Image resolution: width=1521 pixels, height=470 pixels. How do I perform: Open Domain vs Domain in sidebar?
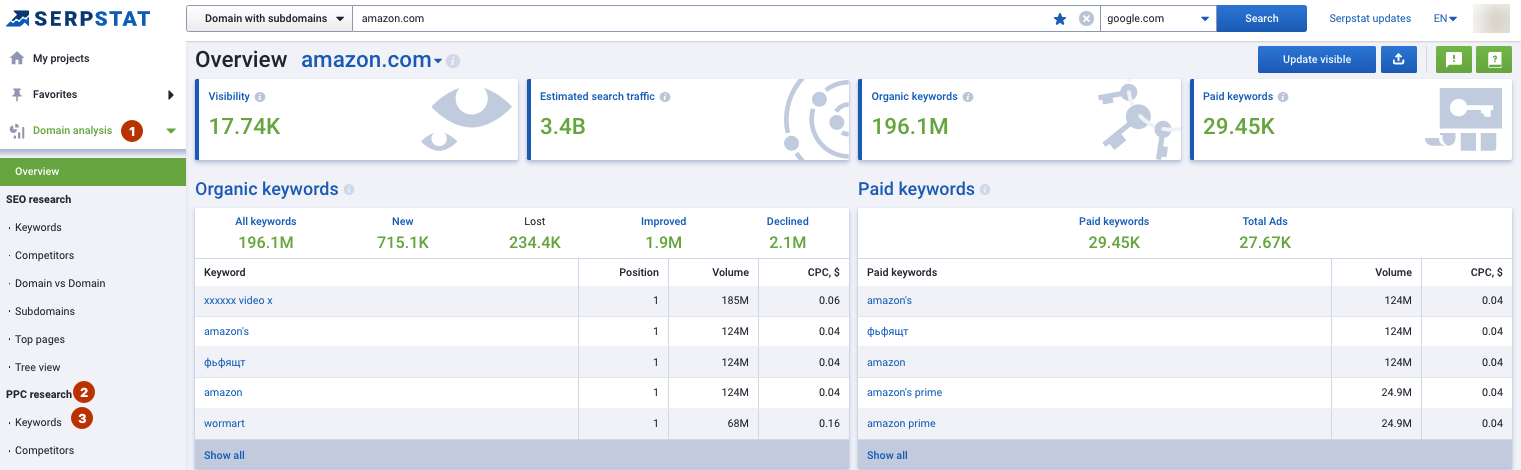click(60, 283)
